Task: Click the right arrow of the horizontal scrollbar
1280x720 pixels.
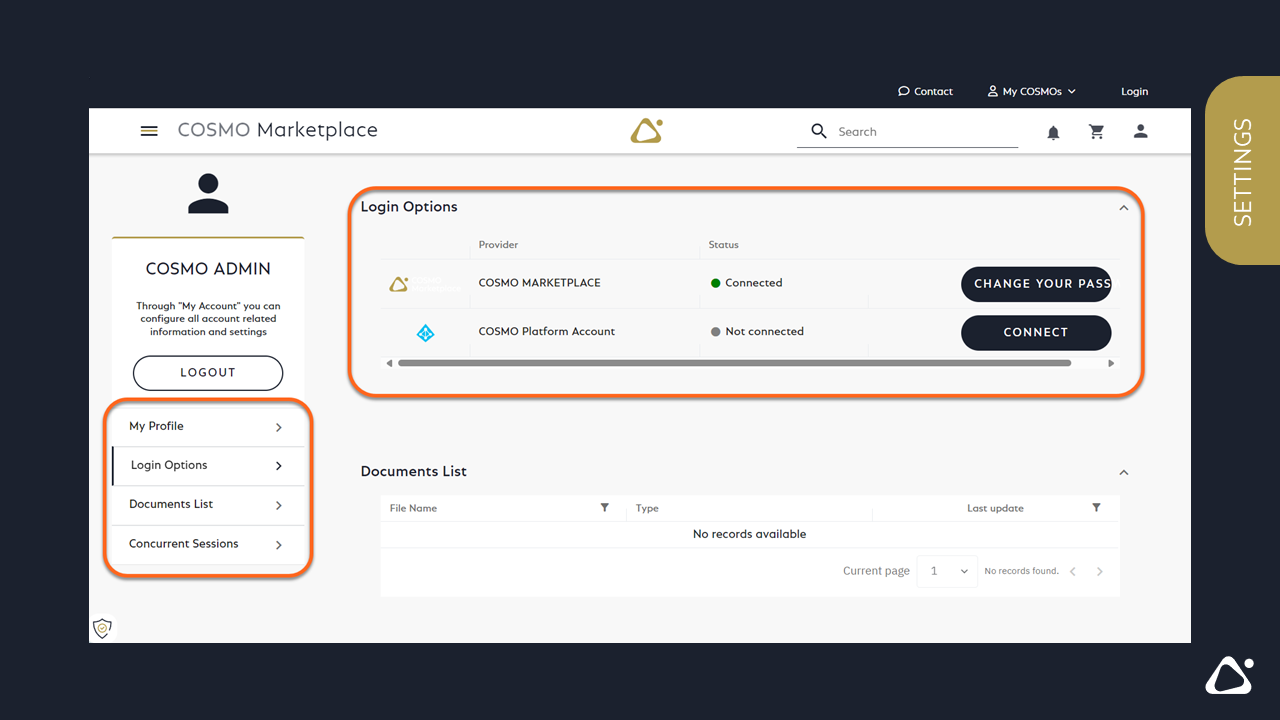Action: click(1111, 363)
